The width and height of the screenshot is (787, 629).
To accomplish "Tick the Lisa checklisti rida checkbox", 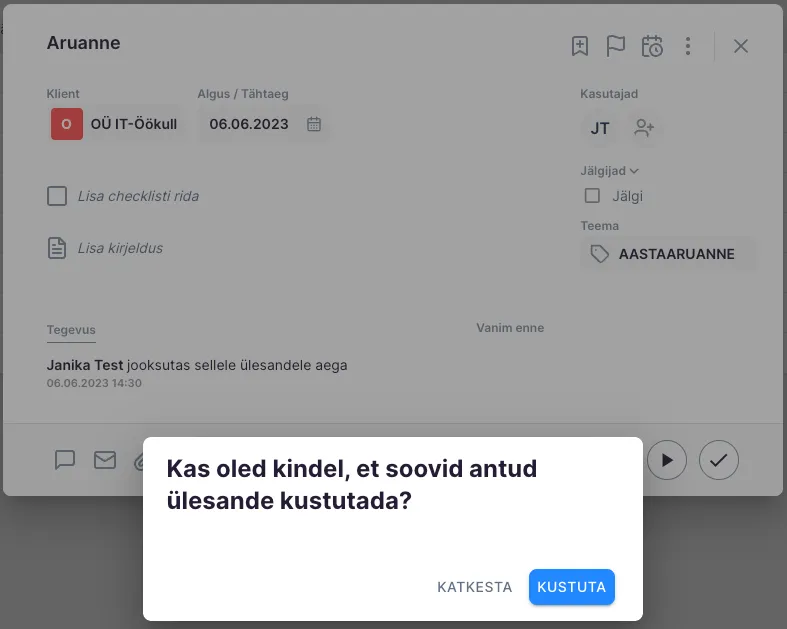I will click(x=57, y=196).
